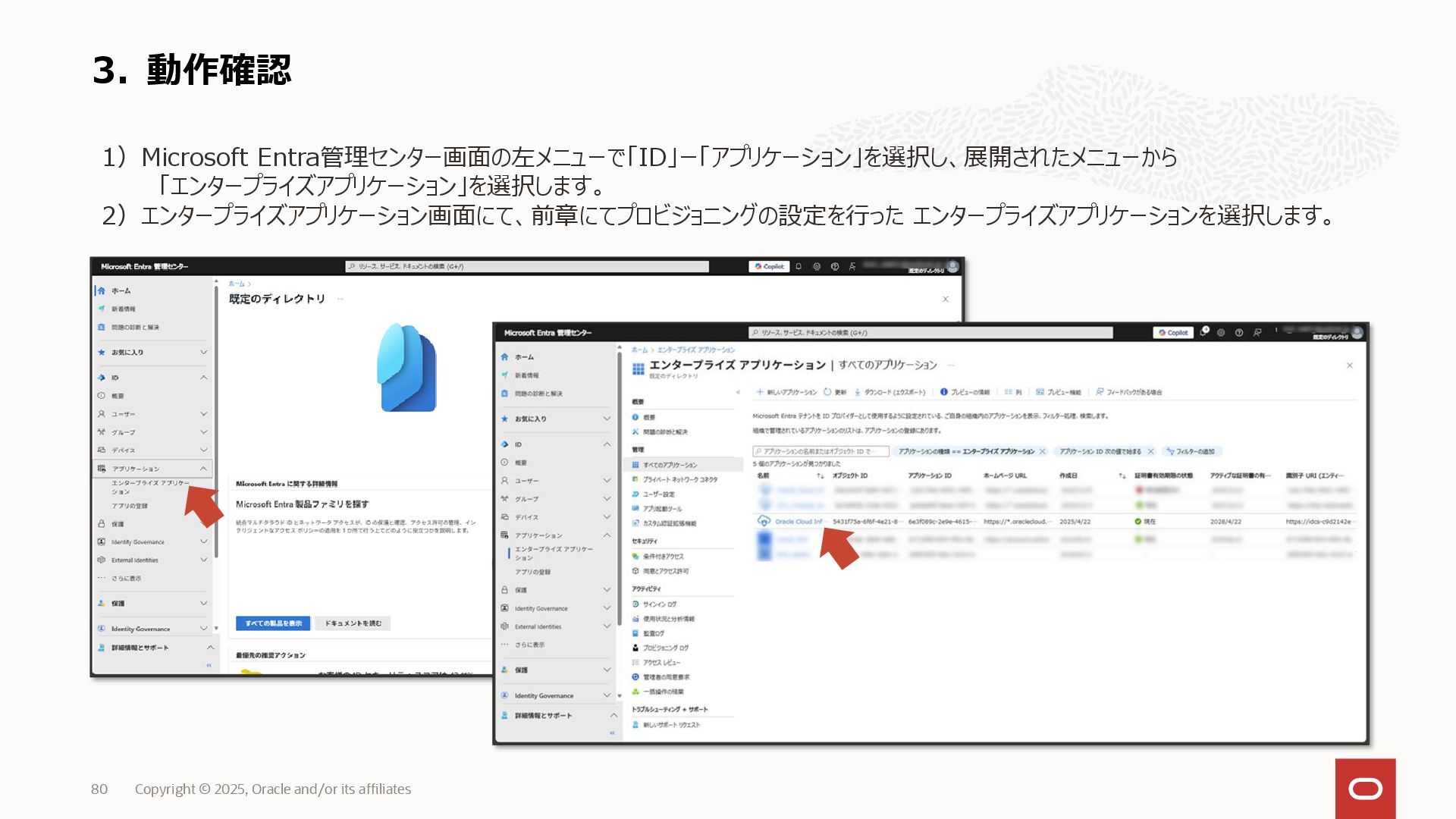Expand External Identities in front window sidebar
The width and height of the screenshot is (1456, 819).
(607, 626)
